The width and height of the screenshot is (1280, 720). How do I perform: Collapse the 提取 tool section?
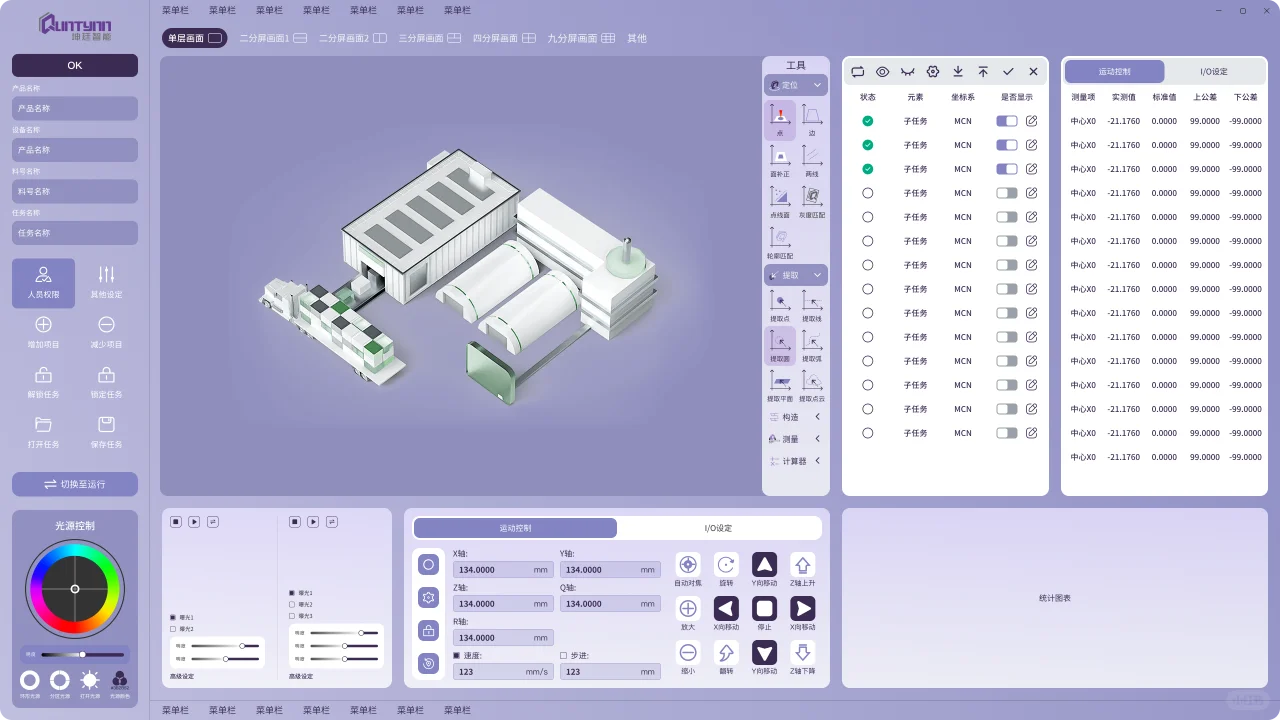[817, 274]
